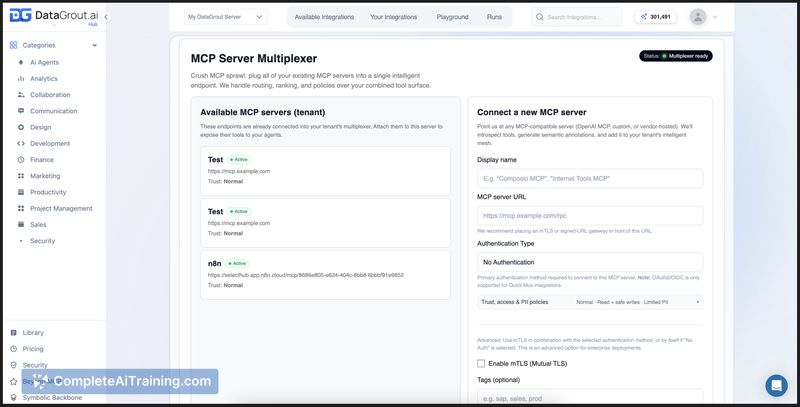Expand Trust, access & PII policies
This screenshot has height=407, width=800.
589,301
